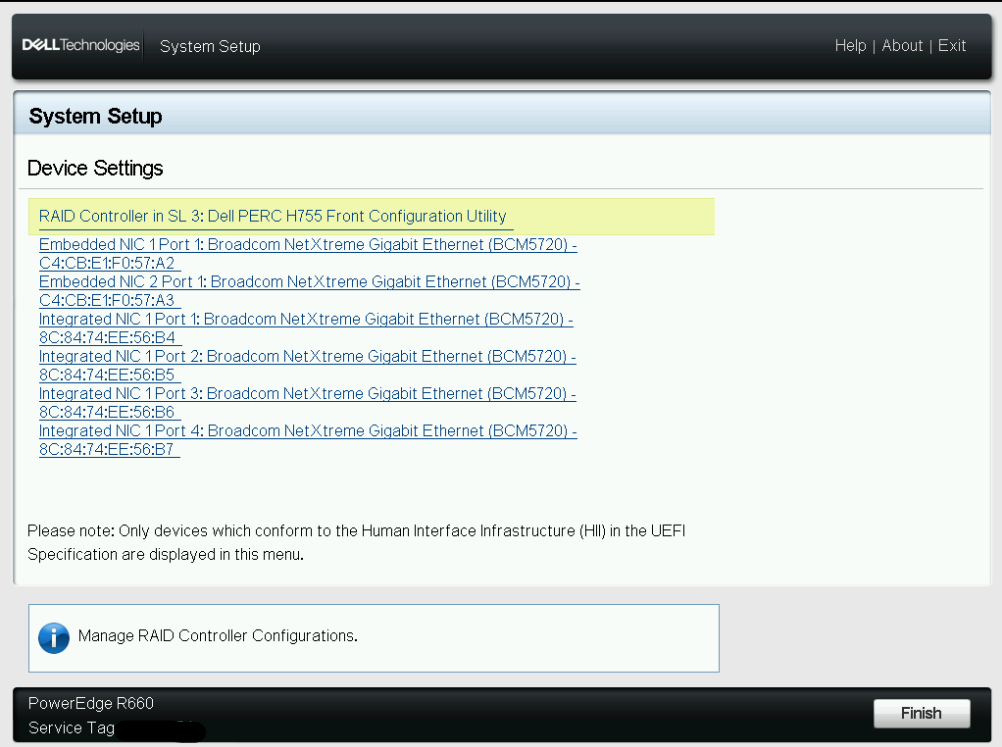Click the Please note HII message
1002x747 pixels.
[x=356, y=543]
